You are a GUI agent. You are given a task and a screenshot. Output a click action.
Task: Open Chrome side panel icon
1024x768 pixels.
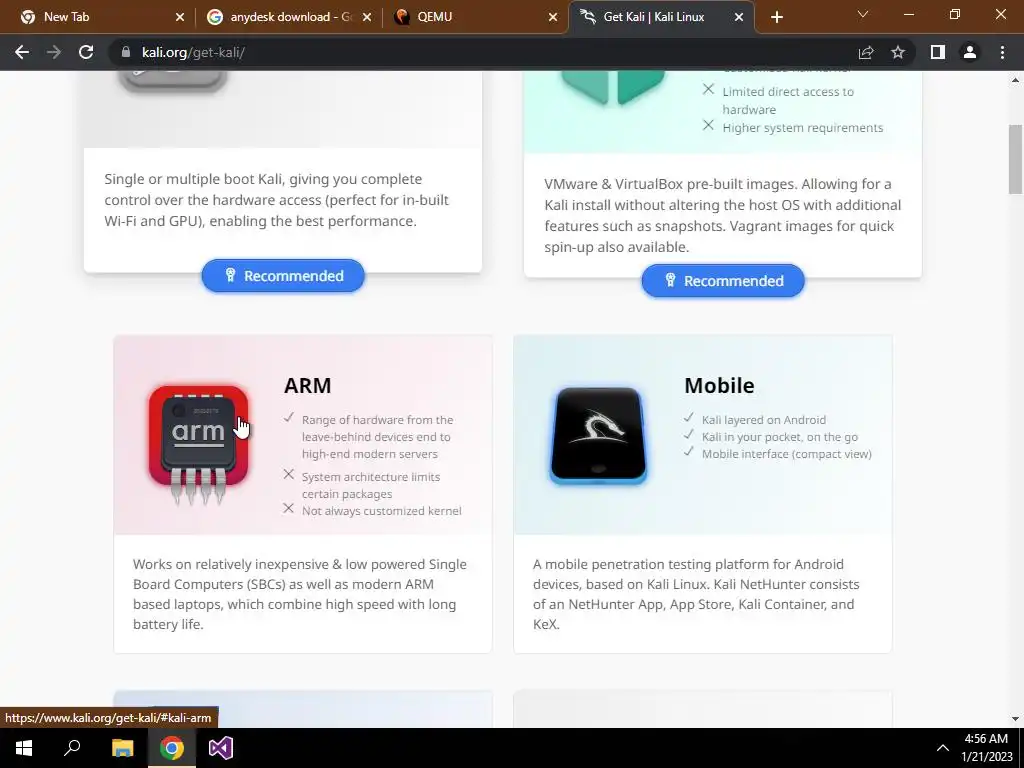(x=938, y=52)
